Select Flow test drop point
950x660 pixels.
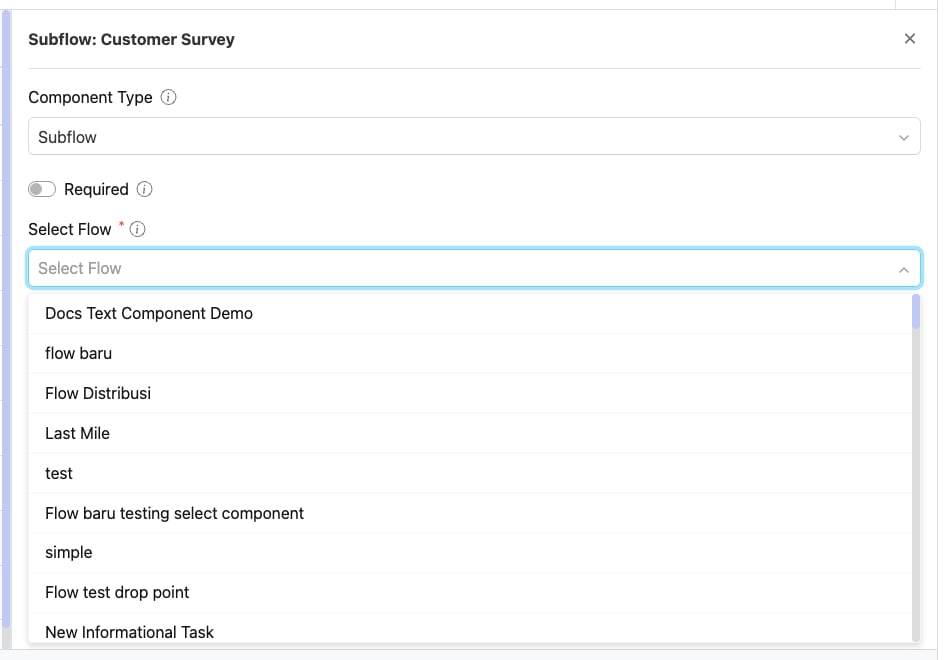[x=470, y=593]
